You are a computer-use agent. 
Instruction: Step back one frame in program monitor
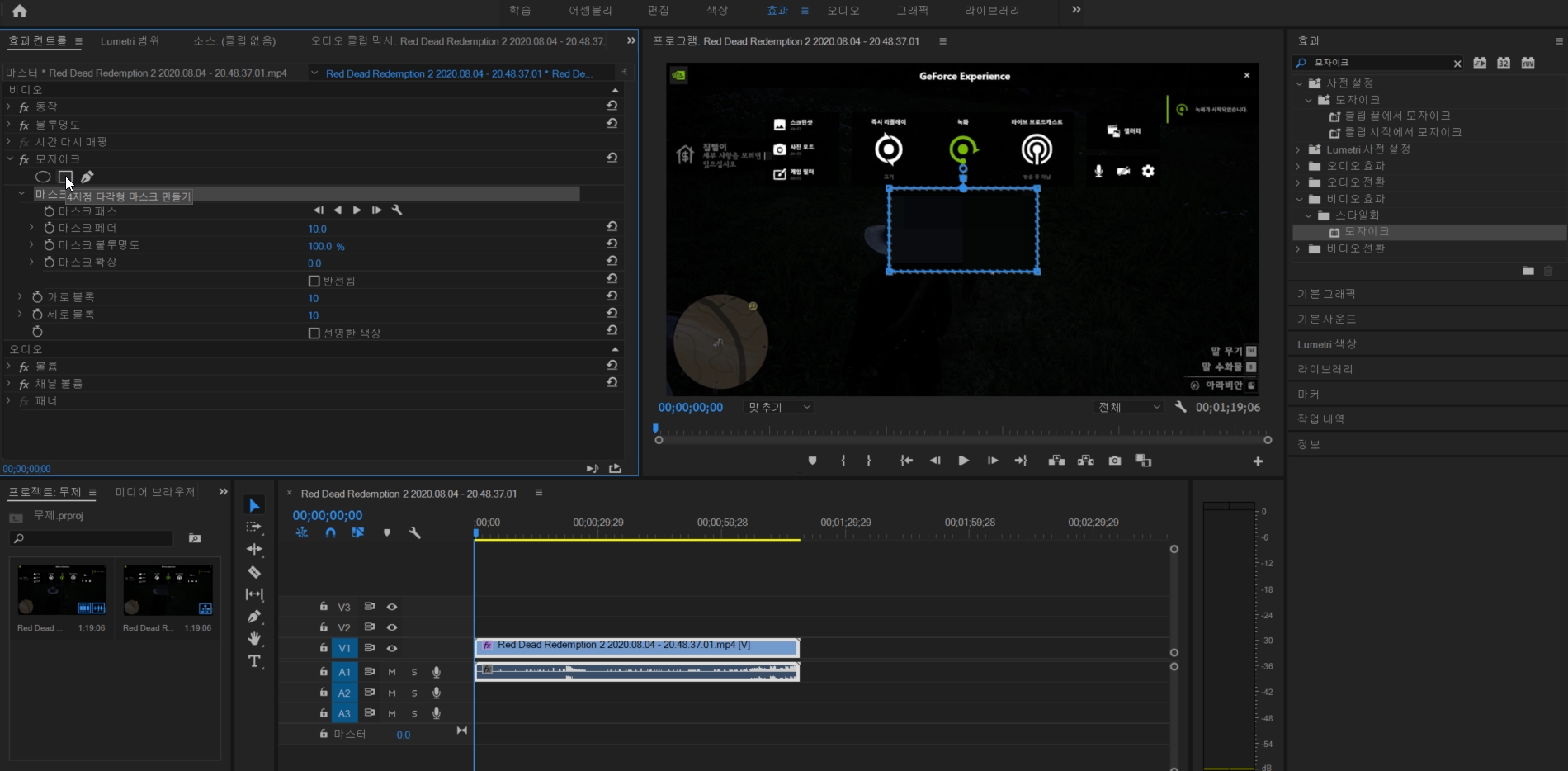pos(935,461)
